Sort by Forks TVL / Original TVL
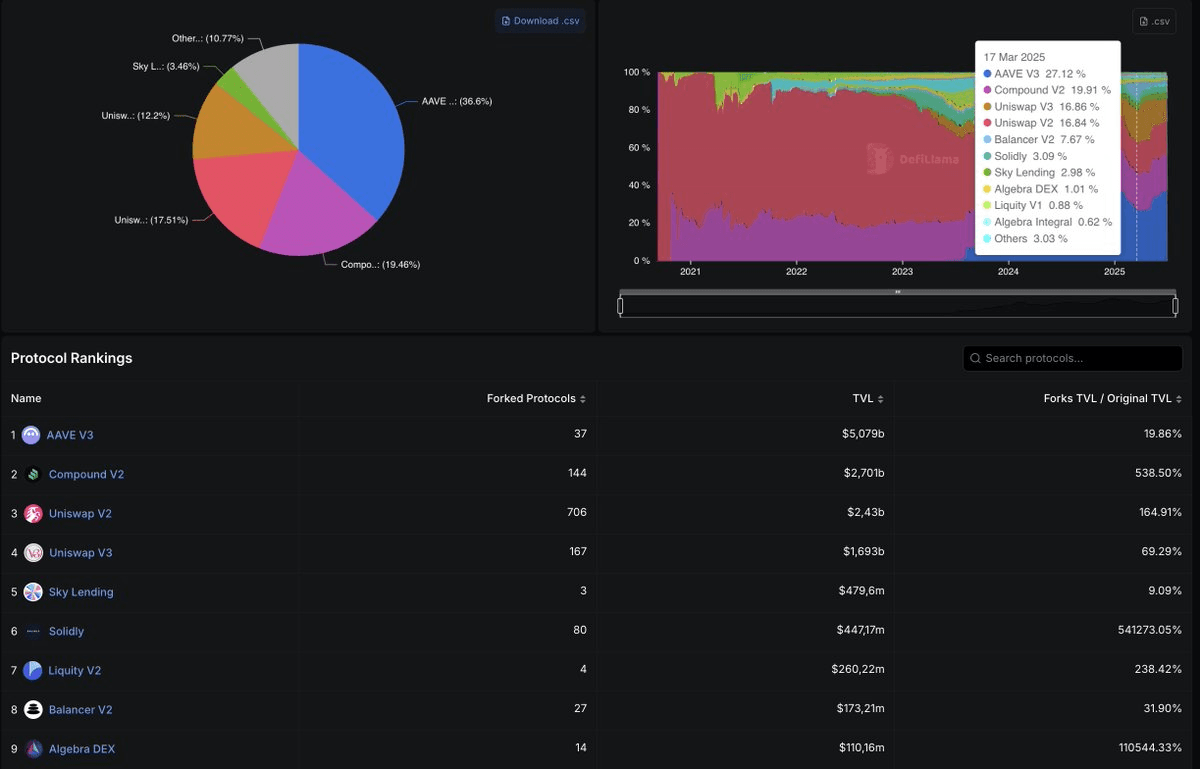This screenshot has width=1200, height=769. pos(1112,398)
